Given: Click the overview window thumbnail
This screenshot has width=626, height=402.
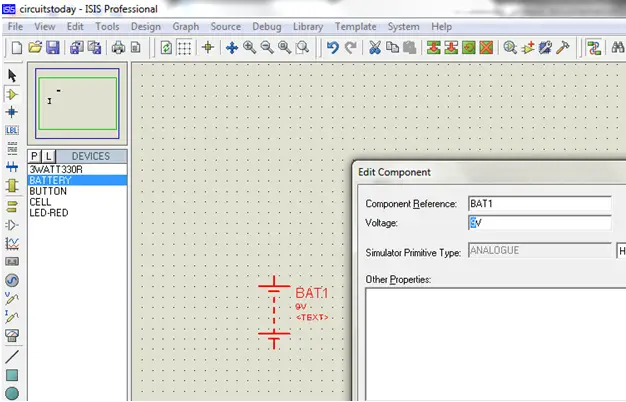Looking at the screenshot, I should pos(77,103).
